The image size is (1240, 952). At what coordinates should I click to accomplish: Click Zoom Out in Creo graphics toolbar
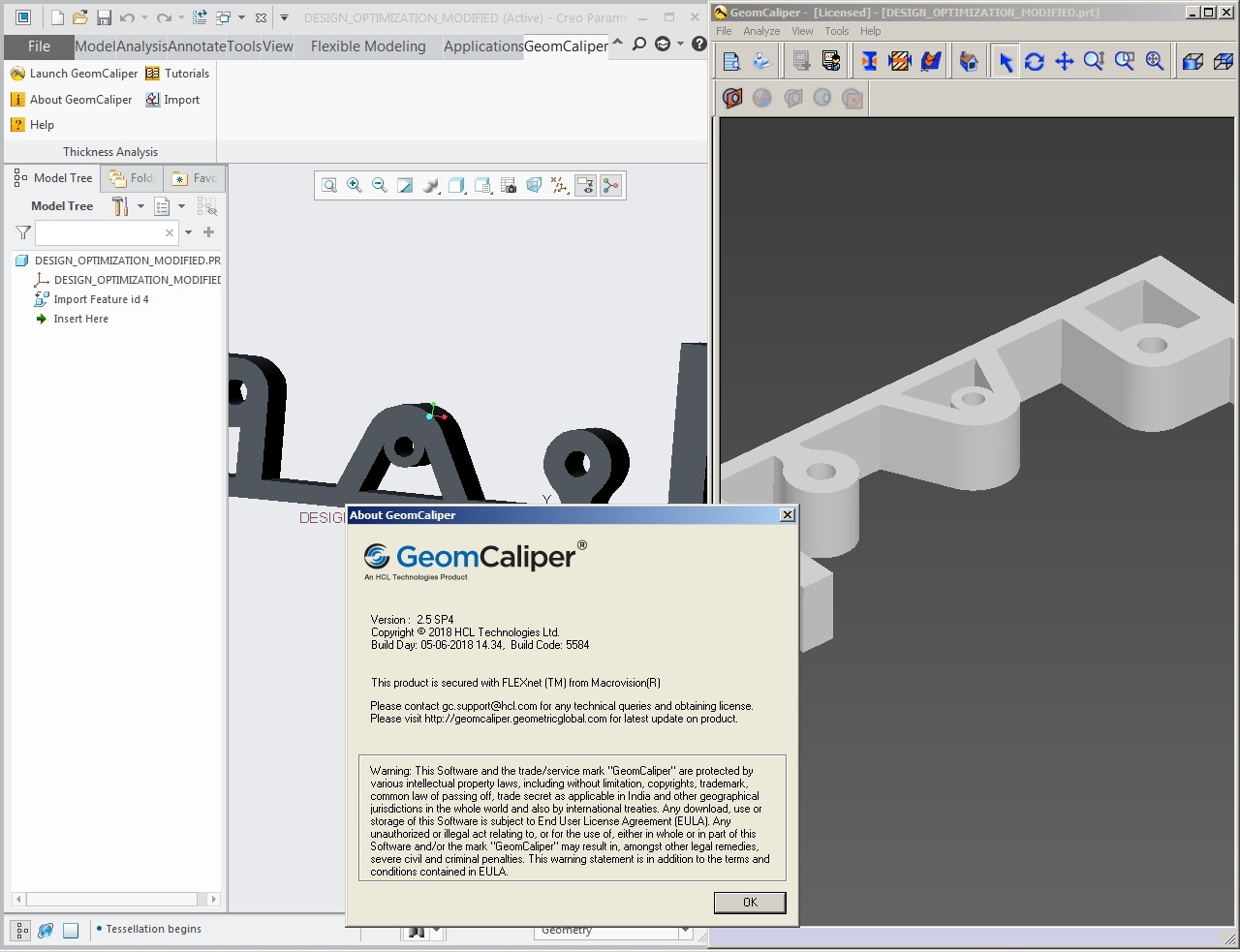click(x=380, y=185)
